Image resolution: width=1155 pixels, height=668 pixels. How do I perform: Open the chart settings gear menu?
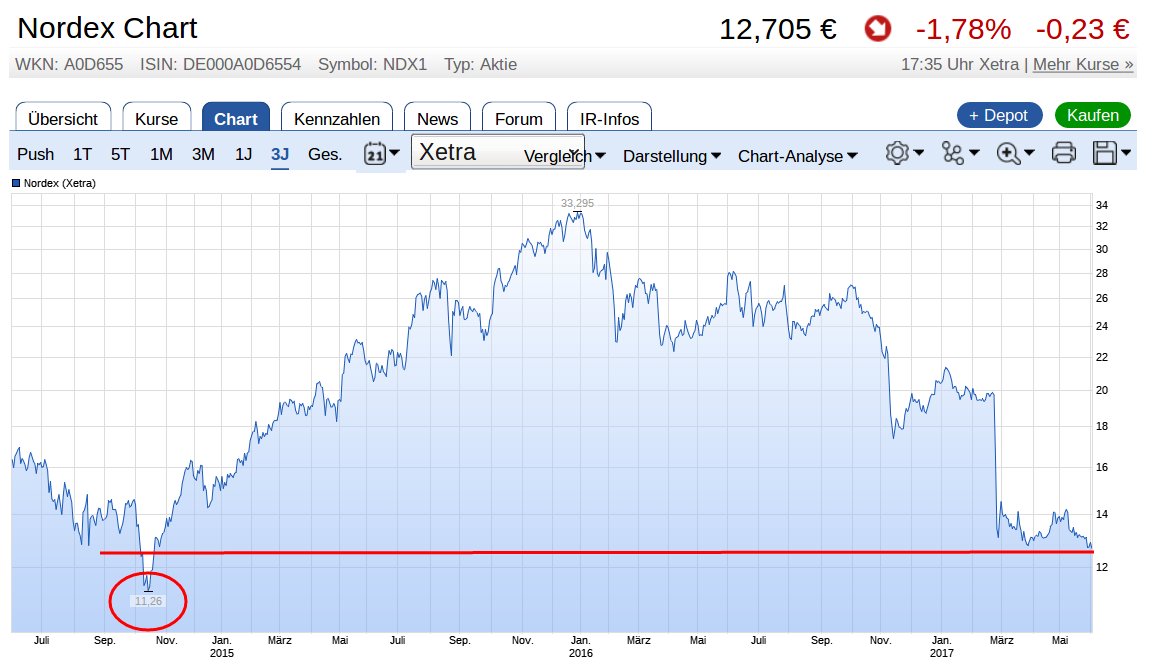[905, 153]
